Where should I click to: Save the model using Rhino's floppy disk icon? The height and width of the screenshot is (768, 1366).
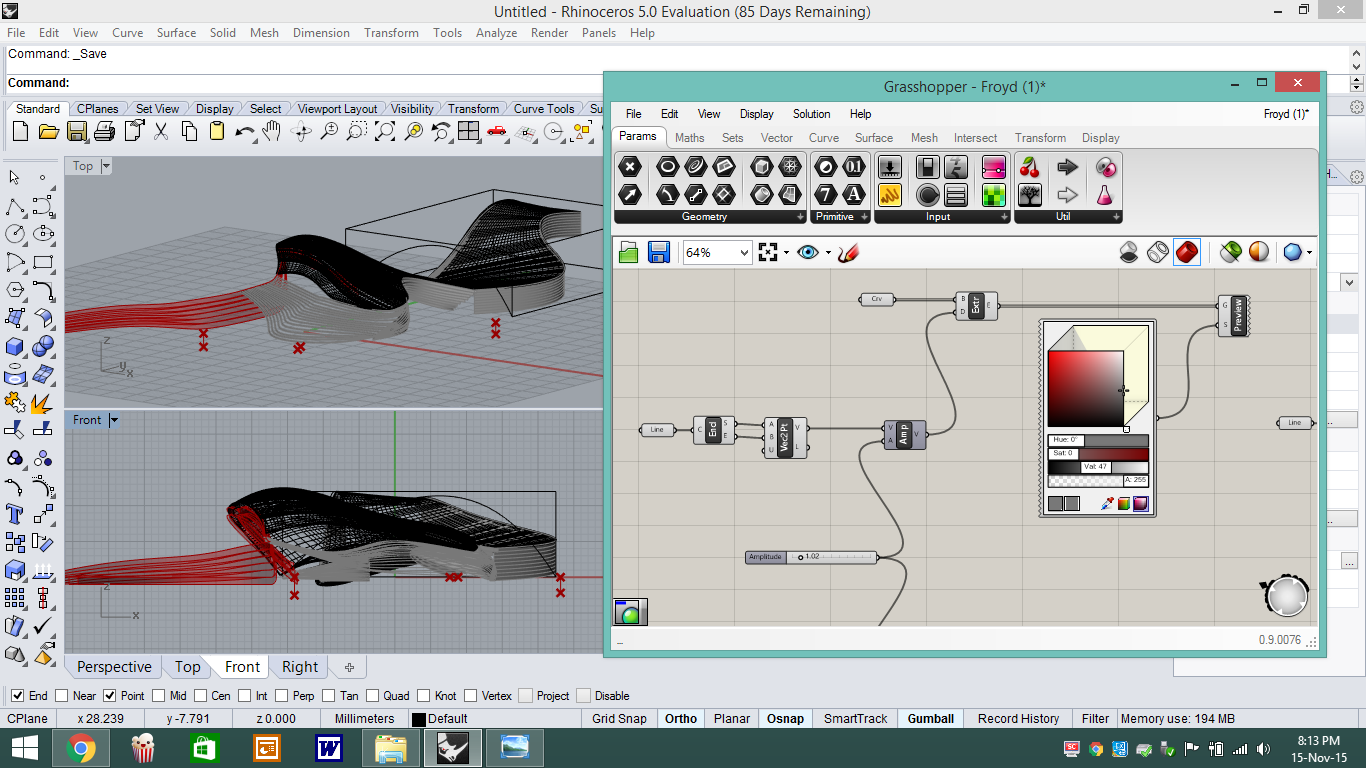[77, 132]
